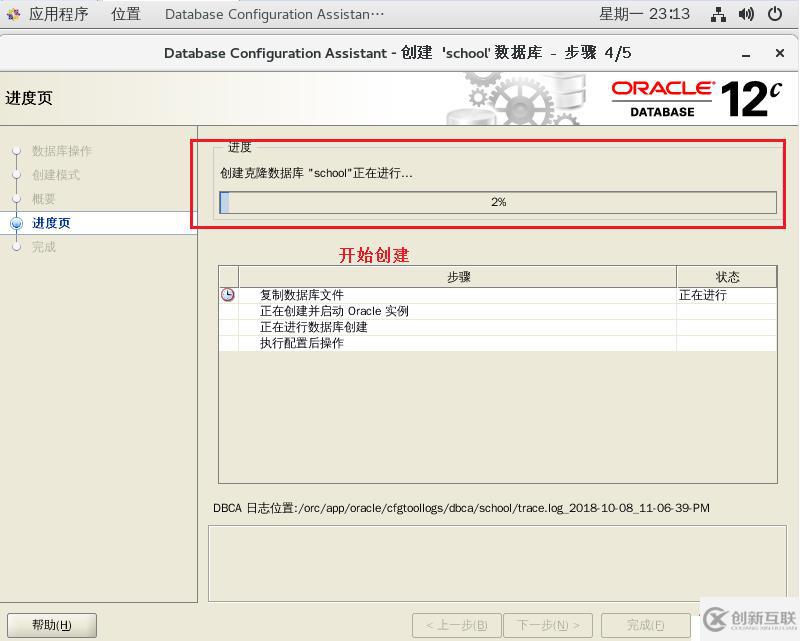Select 正在创建并启动 Oracle 实例 row
This screenshot has height=641, width=800.
pos(498,311)
